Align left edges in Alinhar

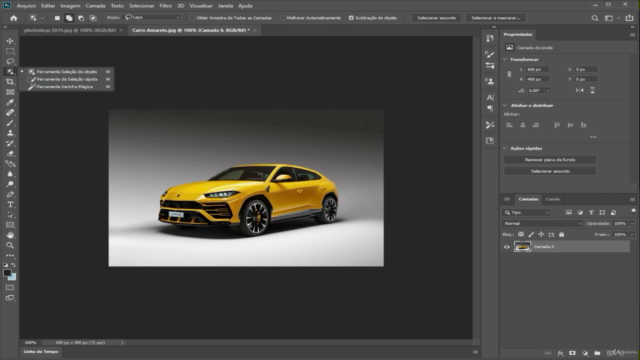509,125
